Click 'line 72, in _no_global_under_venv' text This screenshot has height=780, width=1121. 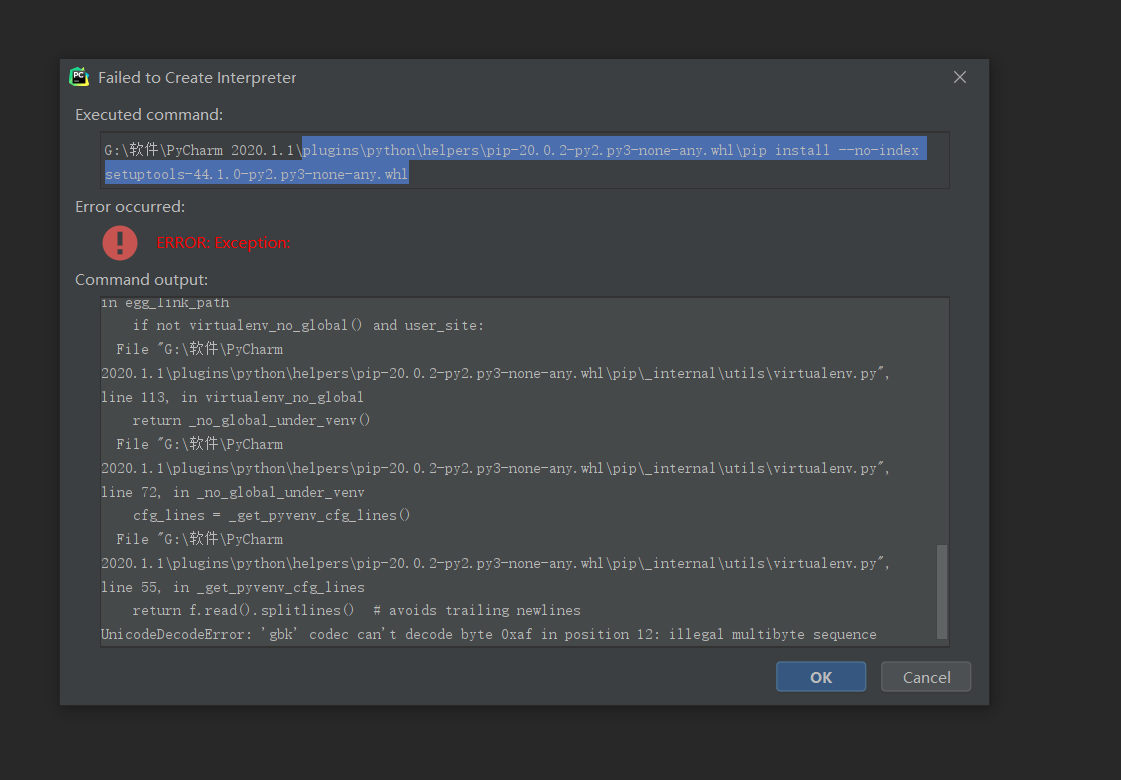pyautogui.click(x=232, y=492)
